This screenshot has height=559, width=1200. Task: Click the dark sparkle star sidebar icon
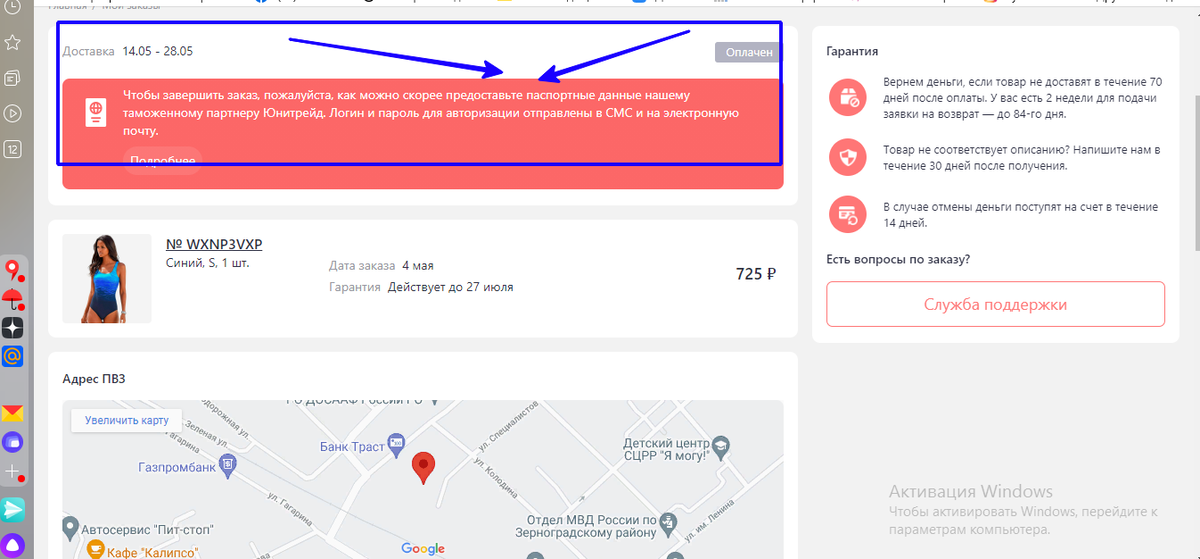13,327
